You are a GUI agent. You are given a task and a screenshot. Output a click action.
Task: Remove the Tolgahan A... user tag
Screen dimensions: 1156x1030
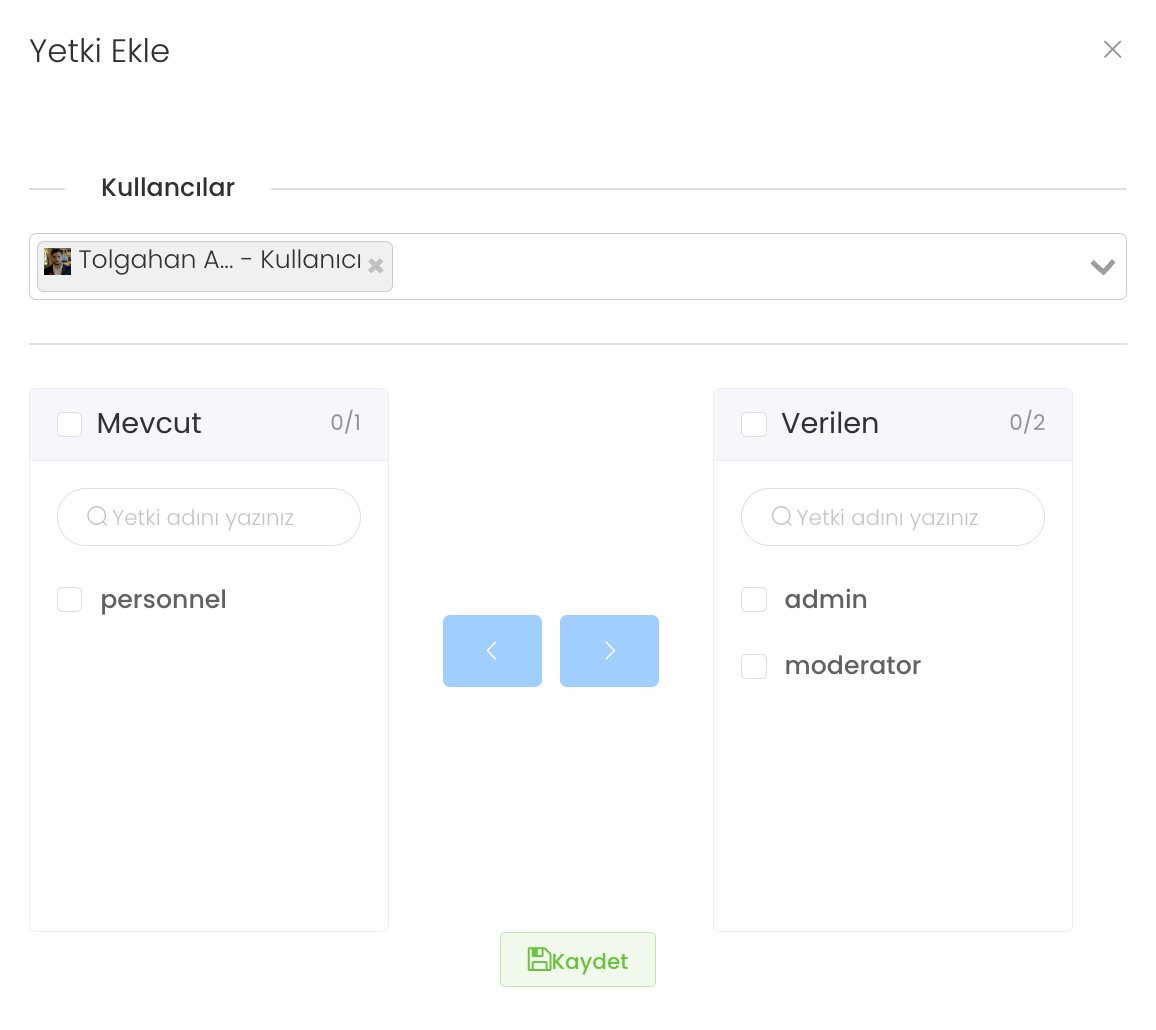coord(376,266)
